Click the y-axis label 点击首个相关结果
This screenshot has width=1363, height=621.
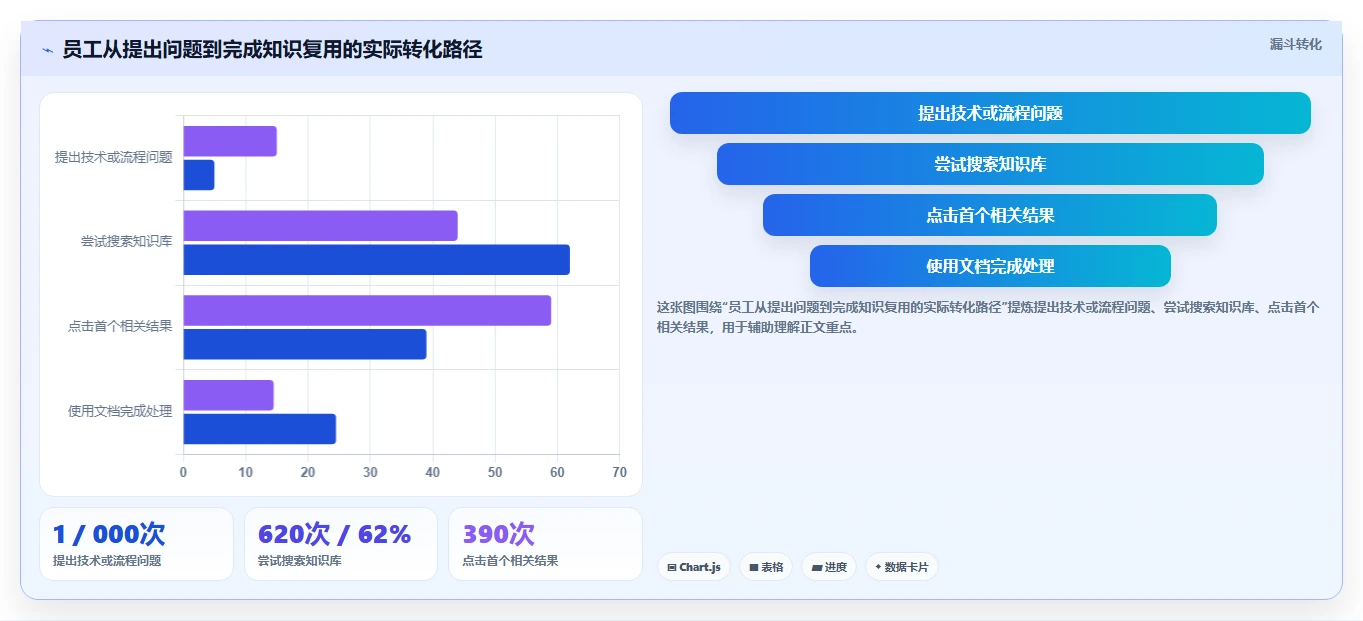pos(120,326)
